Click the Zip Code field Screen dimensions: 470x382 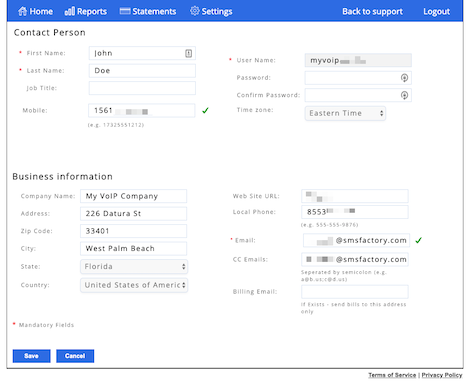134,231
